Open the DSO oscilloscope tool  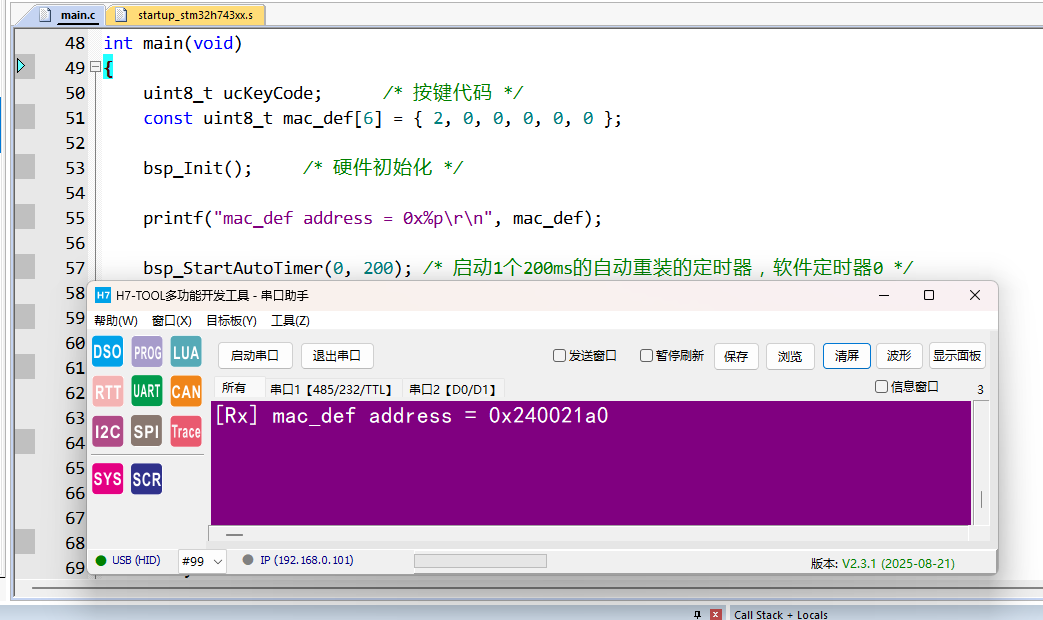click(107, 351)
